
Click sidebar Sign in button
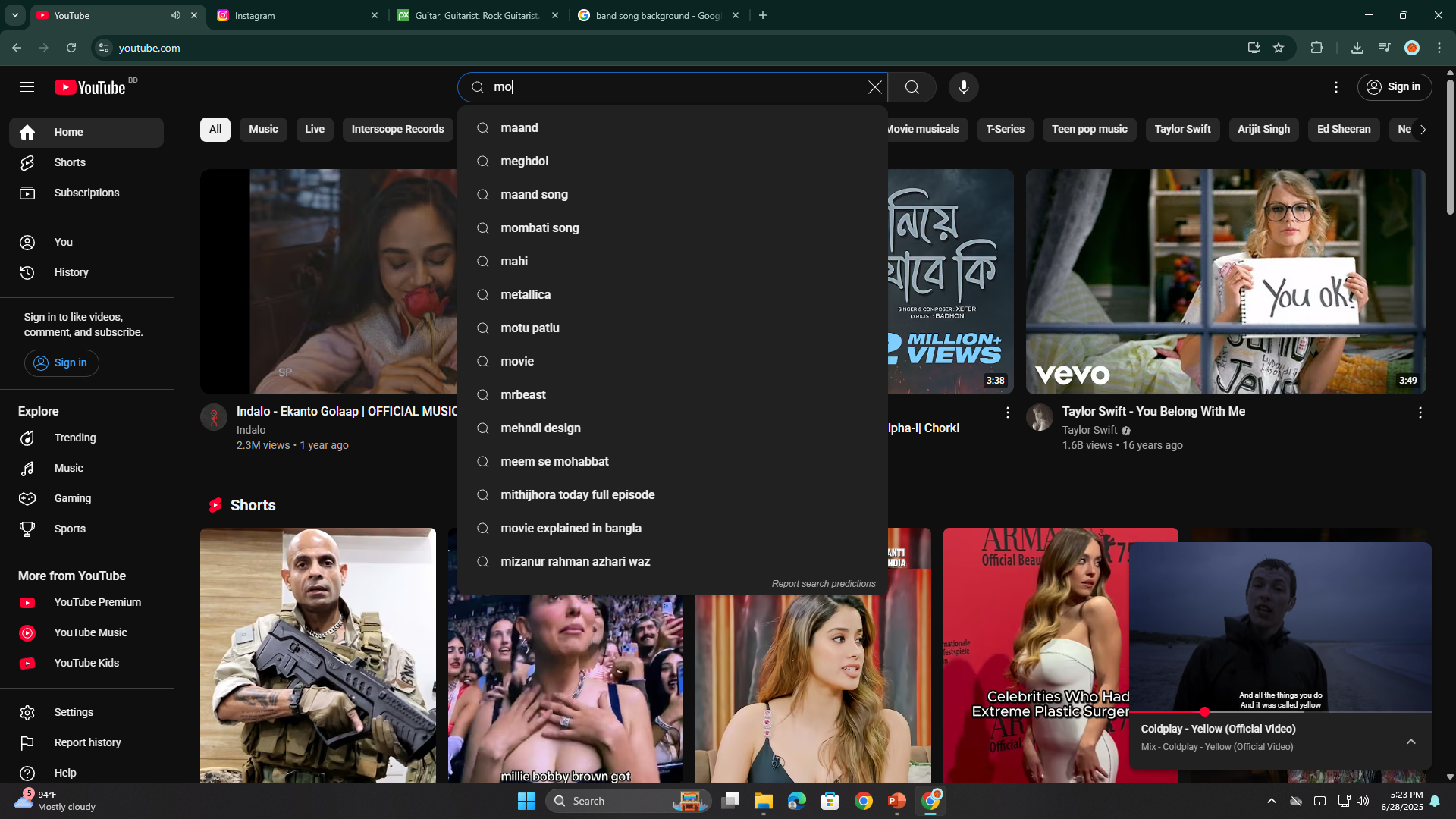(x=61, y=363)
